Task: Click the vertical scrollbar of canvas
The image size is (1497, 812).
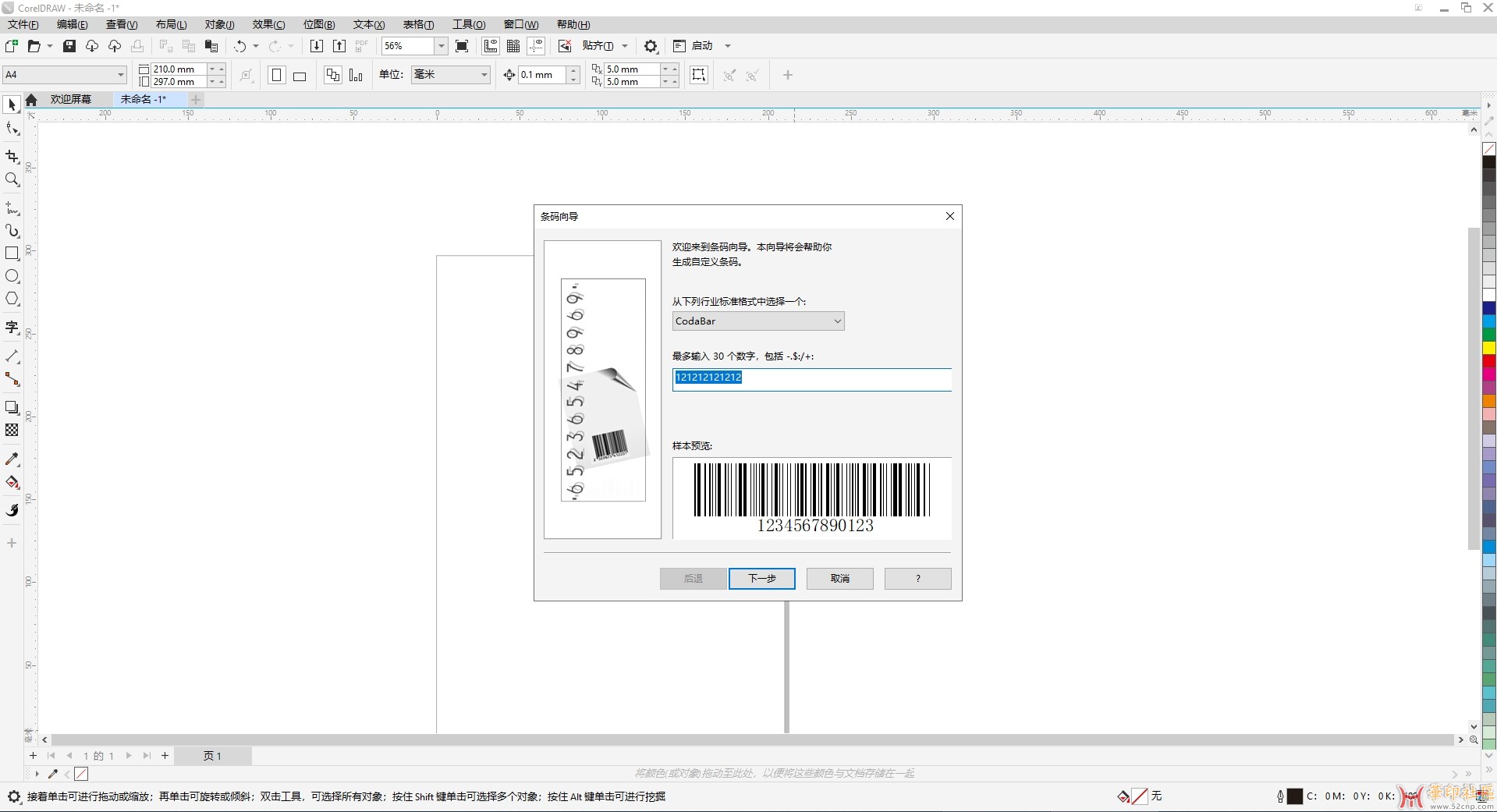Action: click(1474, 390)
